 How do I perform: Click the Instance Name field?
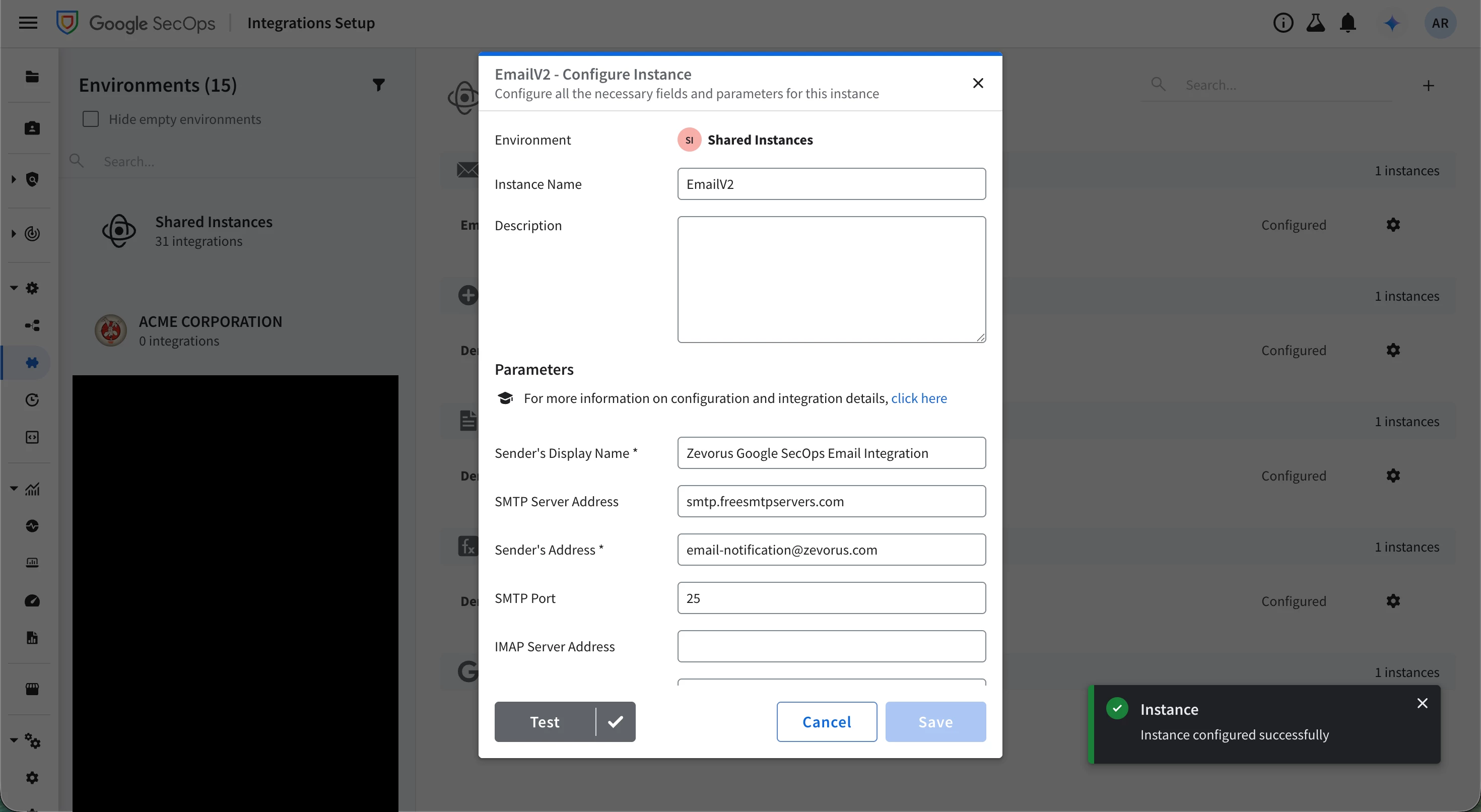831,184
